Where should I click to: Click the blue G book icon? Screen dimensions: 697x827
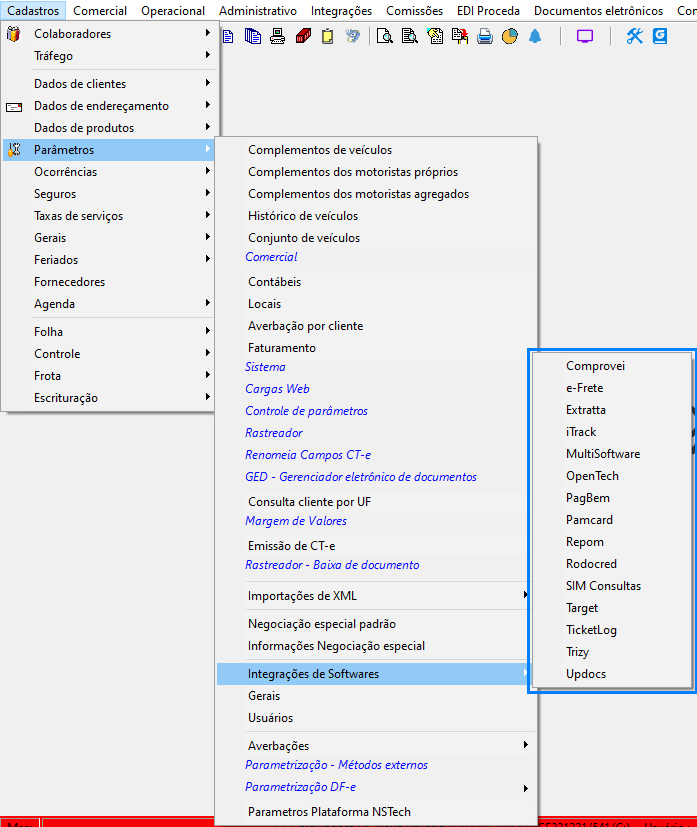[x=660, y=36]
